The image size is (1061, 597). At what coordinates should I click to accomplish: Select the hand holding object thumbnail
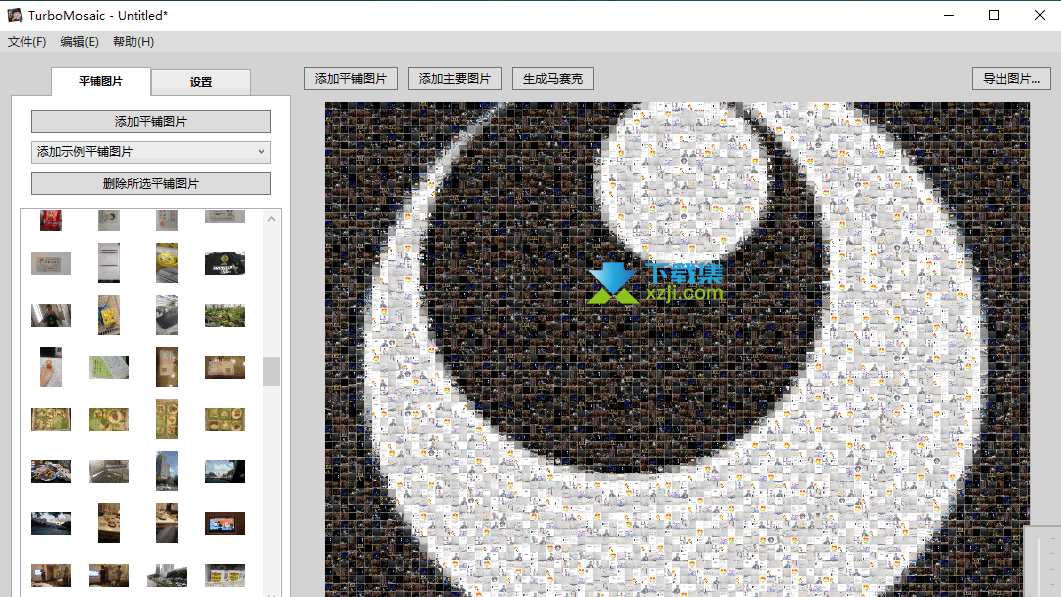click(51, 367)
